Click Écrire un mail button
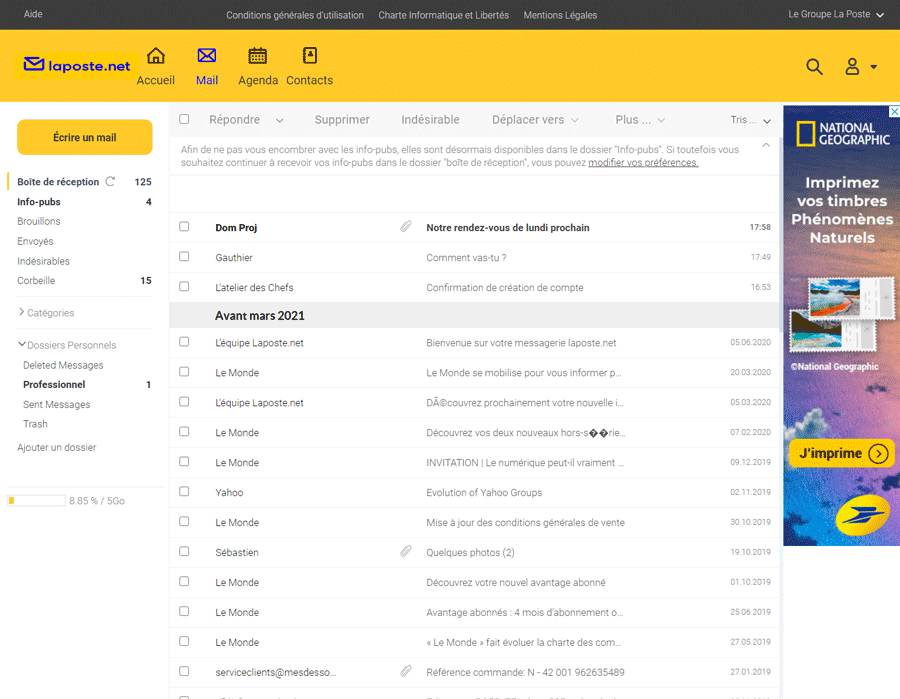Viewport: 900px width, 699px height. [x=85, y=137]
